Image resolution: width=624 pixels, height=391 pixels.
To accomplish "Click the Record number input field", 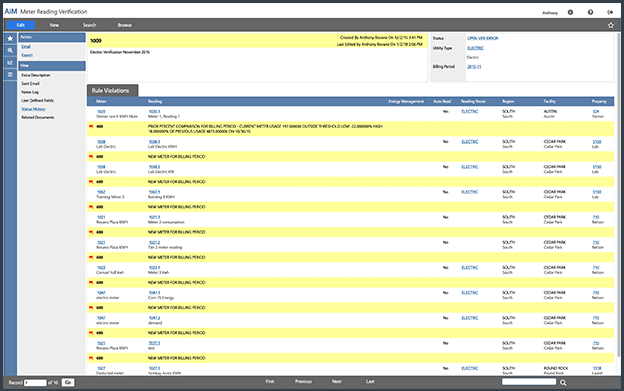I will click(35, 383).
